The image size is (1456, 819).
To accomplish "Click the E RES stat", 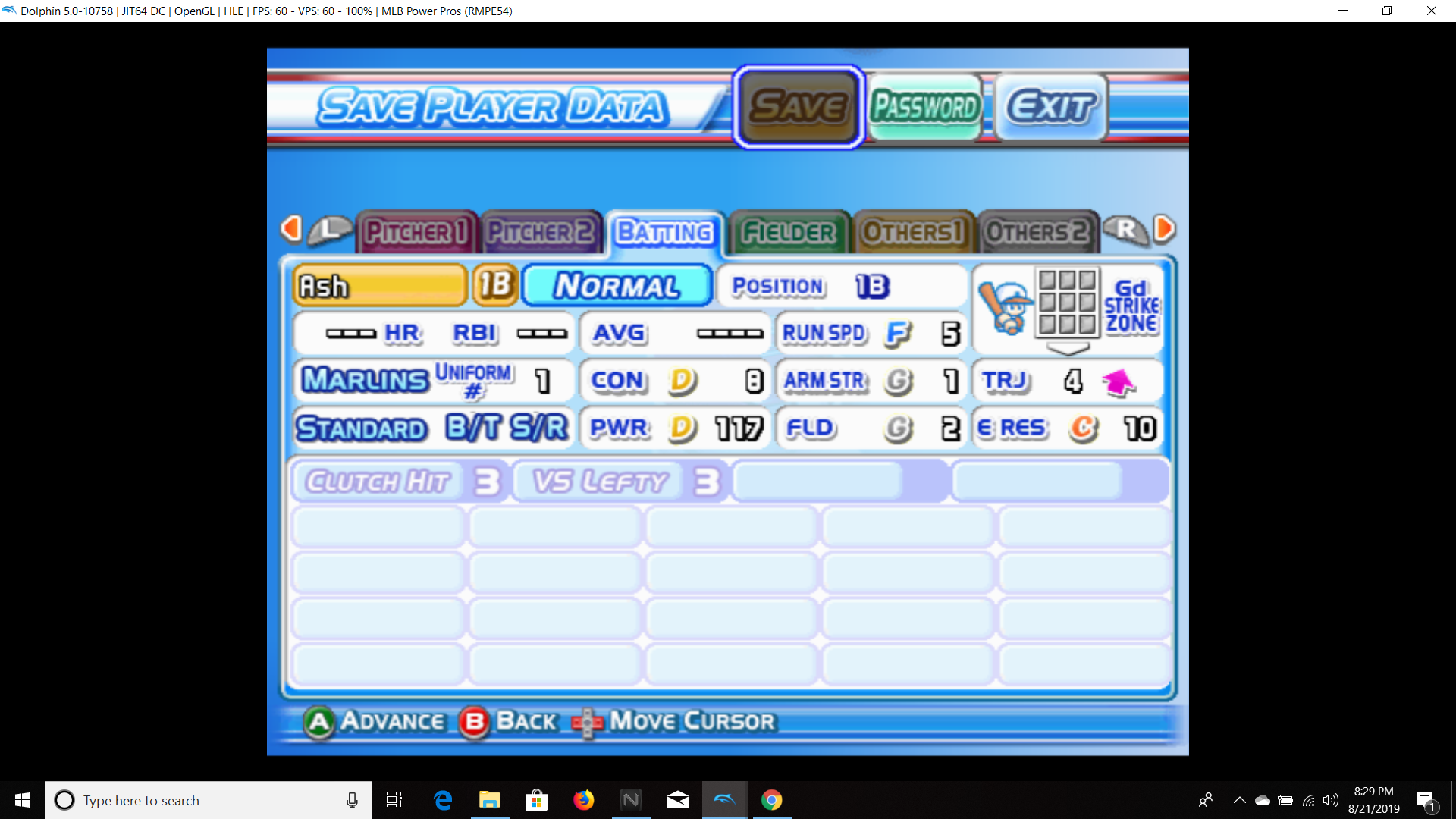I will (1068, 428).
